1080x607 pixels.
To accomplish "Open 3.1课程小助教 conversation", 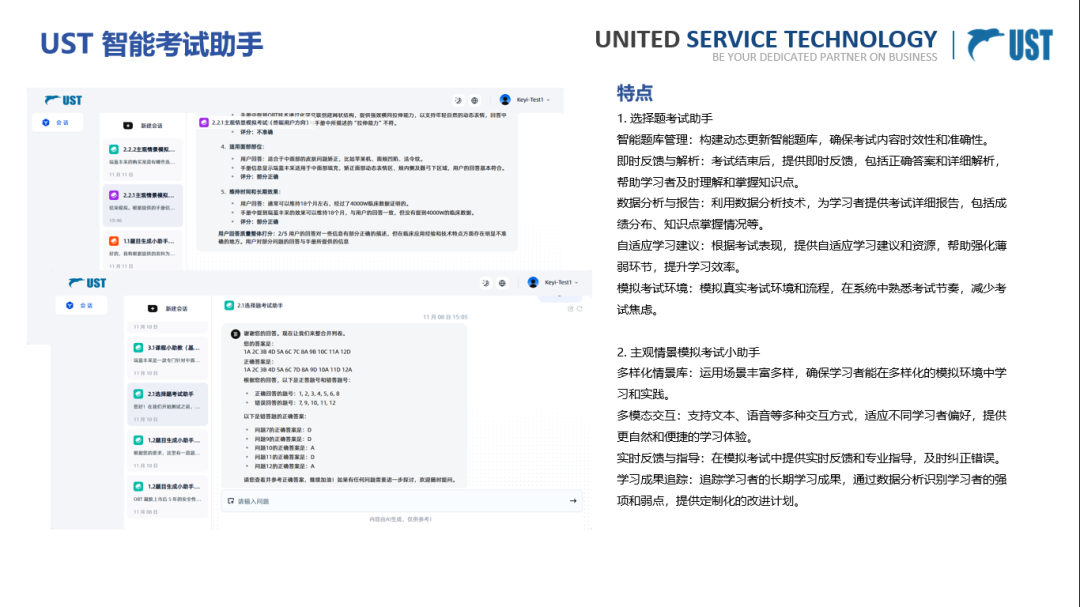I will point(167,358).
